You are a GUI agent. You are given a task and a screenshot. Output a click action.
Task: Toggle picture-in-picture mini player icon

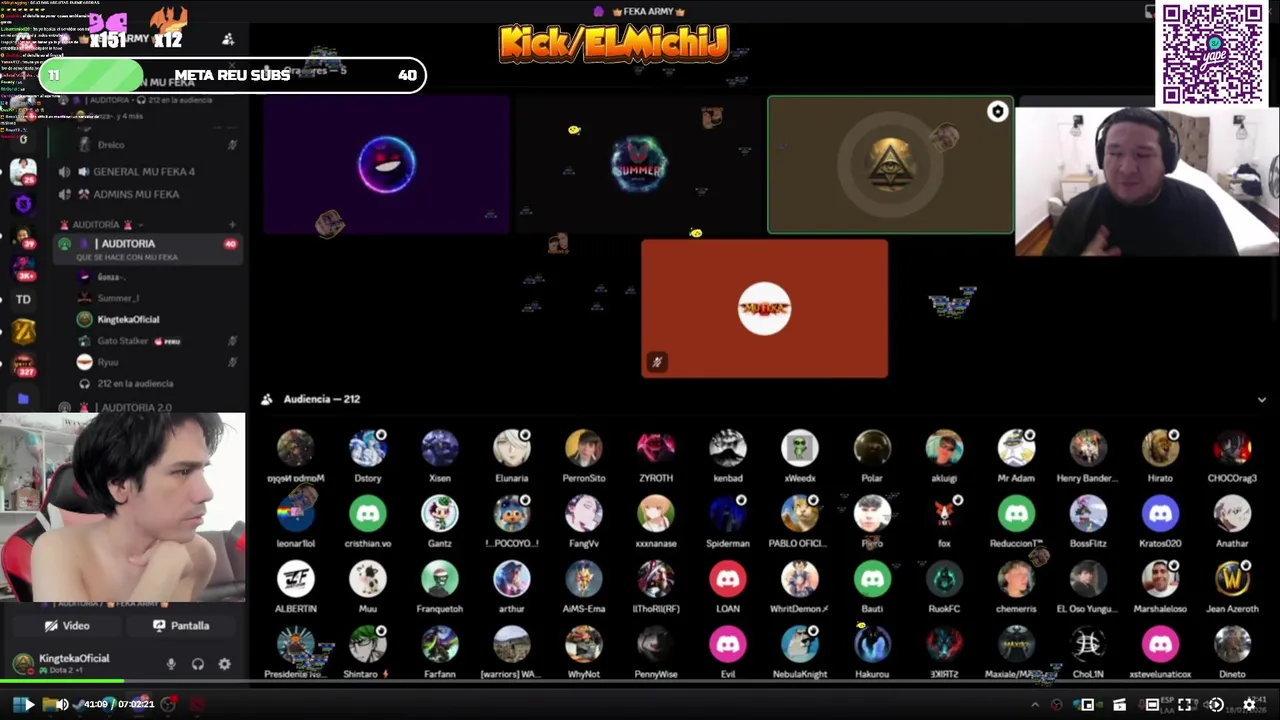pyautogui.click(x=1087, y=705)
